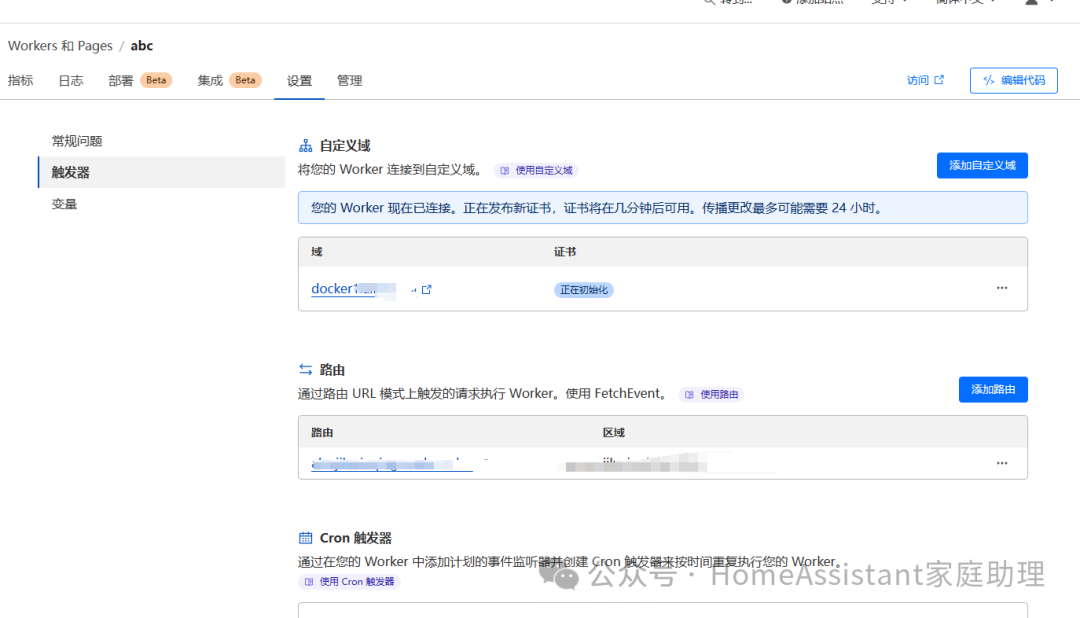
Task: Click the Cron 触发器 calendar icon
Action: click(x=305, y=538)
